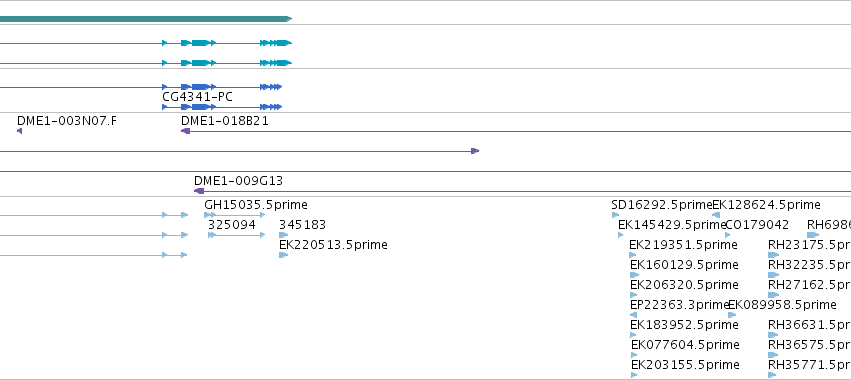Click the EK089958.5prime label

pos(783,305)
